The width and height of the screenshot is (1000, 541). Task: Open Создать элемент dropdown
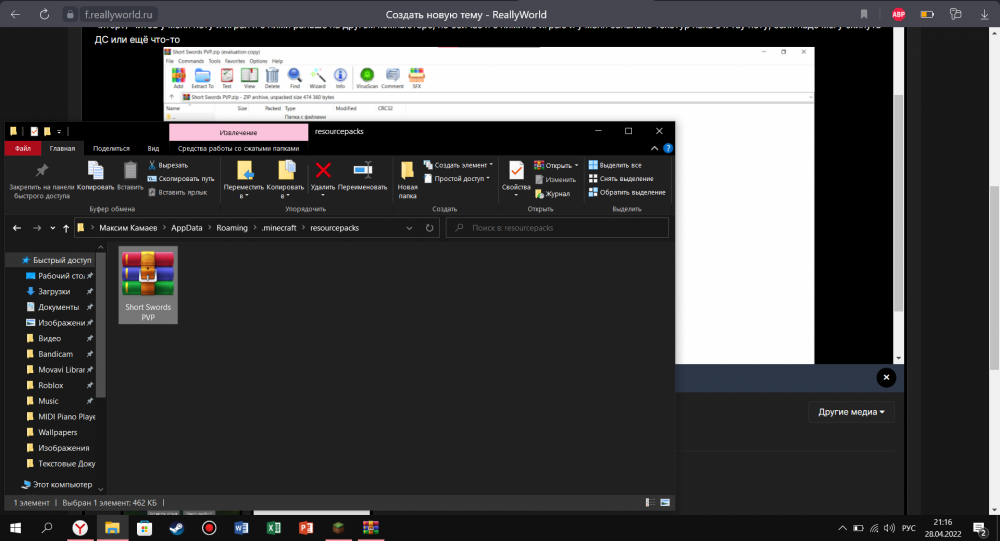[x=459, y=165]
